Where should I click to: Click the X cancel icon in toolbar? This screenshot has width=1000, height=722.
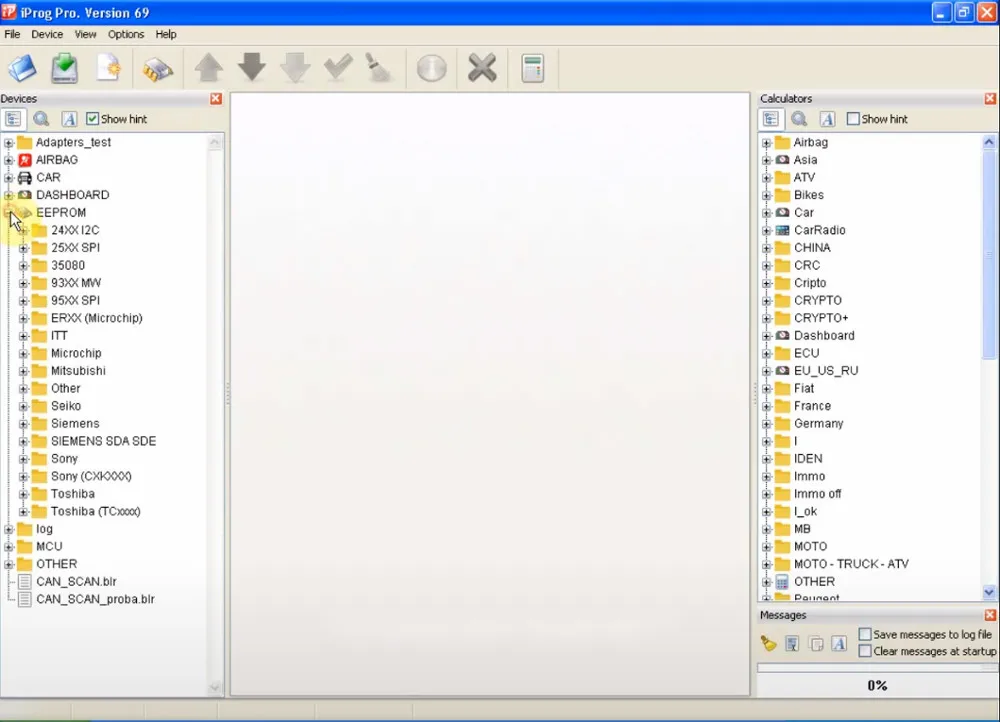(482, 68)
